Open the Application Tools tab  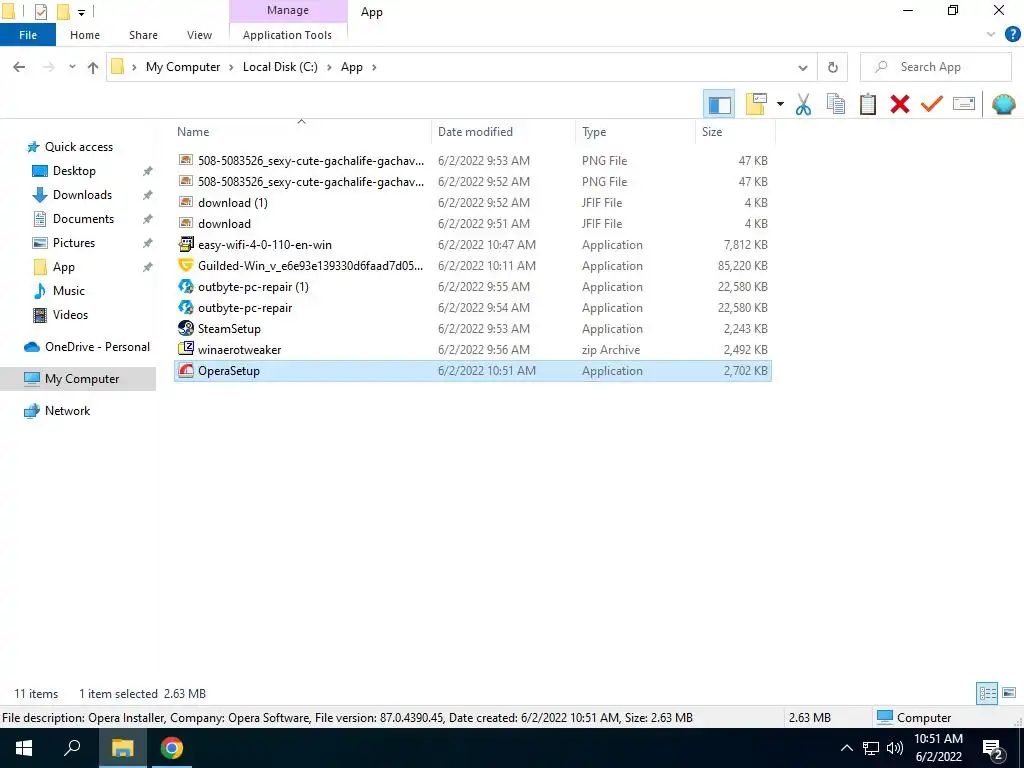click(x=287, y=35)
